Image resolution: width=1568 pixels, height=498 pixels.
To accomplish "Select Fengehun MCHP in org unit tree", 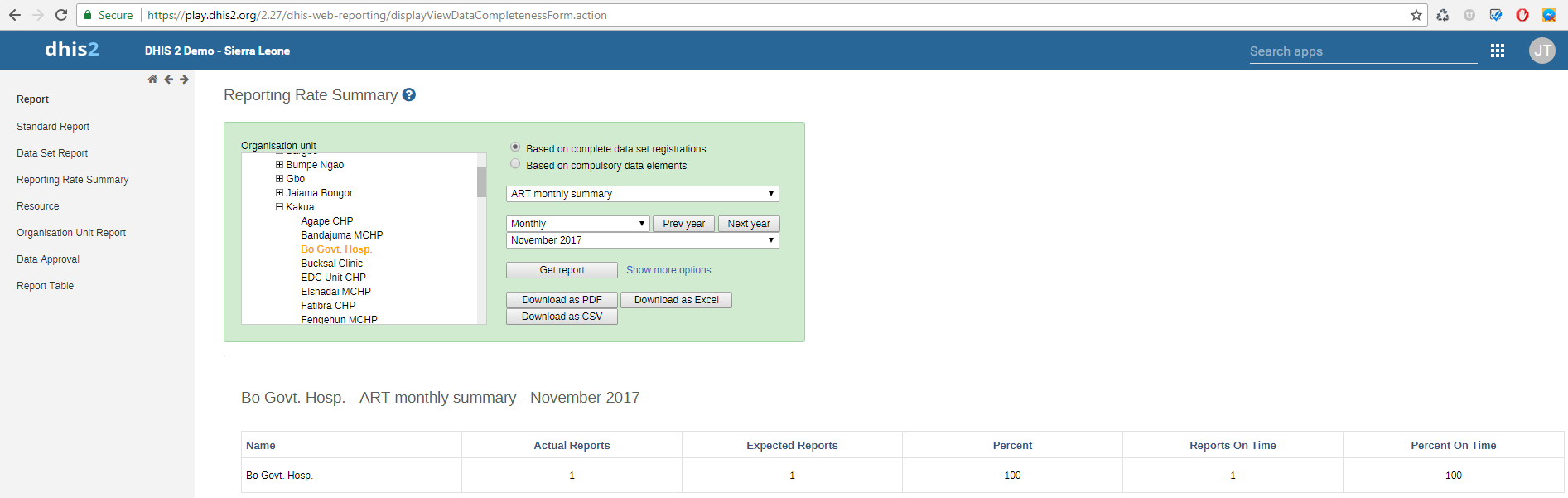I will (340, 319).
